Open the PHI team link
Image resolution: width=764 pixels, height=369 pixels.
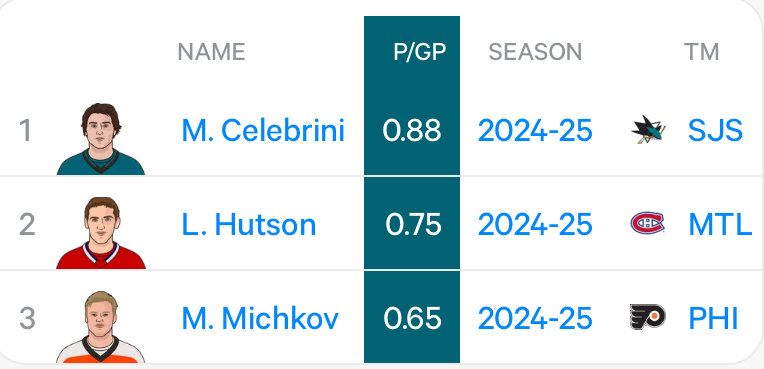pyautogui.click(x=713, y=318)
